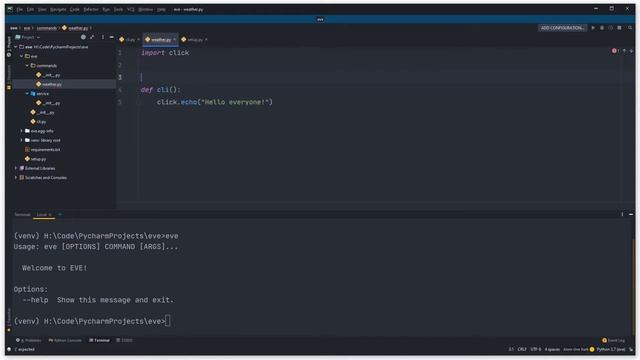Click the Atom One Dark theme indicator in the status bar
This screenshot has width=640, height=360.
pyautogui.click(x=576, y=349)
